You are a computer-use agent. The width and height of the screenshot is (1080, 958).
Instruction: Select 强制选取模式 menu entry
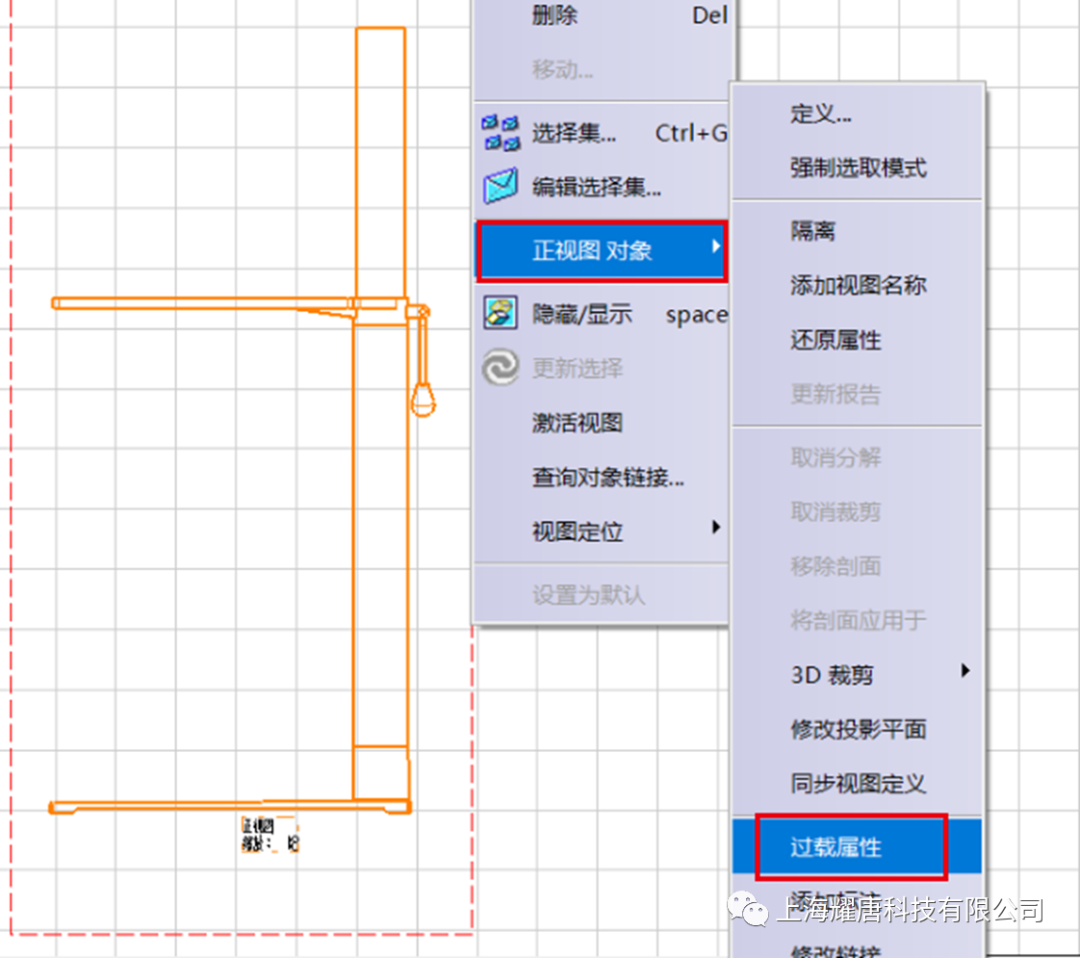click(x=858, y=168)
